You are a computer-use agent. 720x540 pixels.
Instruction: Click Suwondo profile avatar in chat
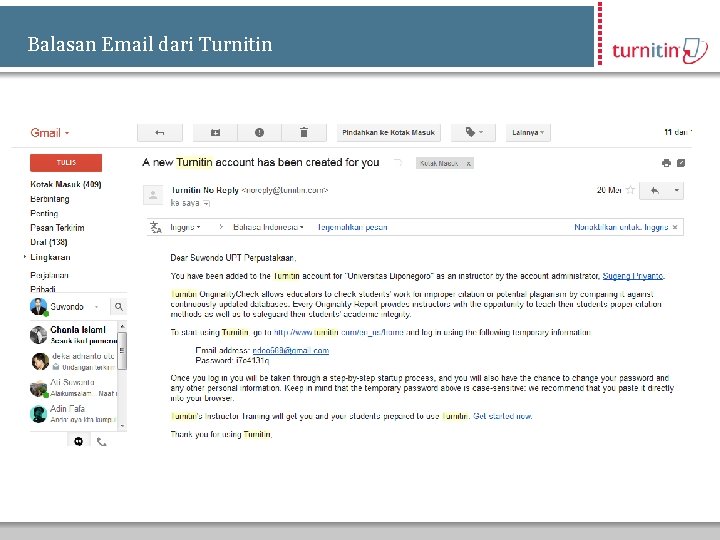point(39,306)
